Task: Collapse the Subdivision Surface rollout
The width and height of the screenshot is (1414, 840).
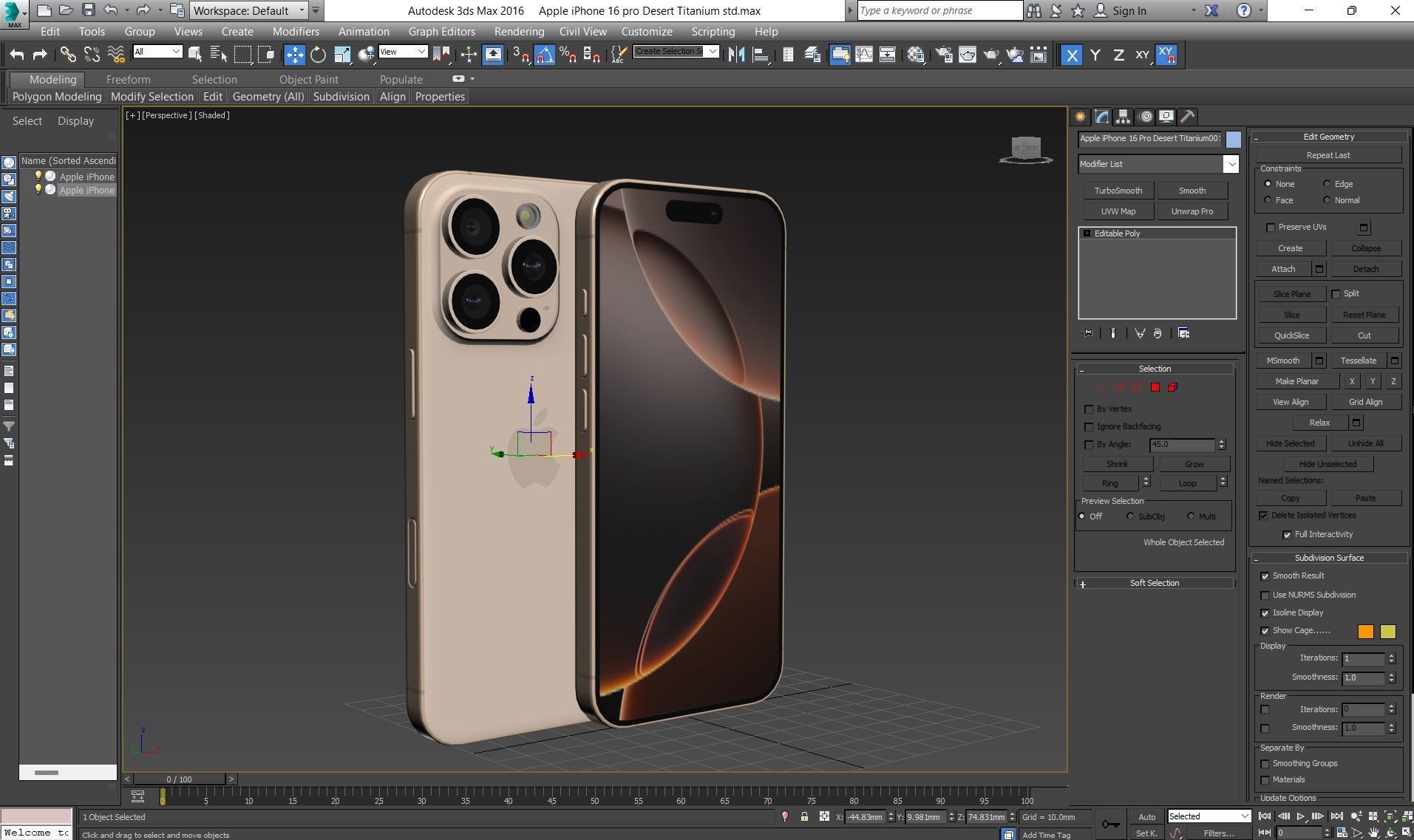Action: pos(1328,558)
